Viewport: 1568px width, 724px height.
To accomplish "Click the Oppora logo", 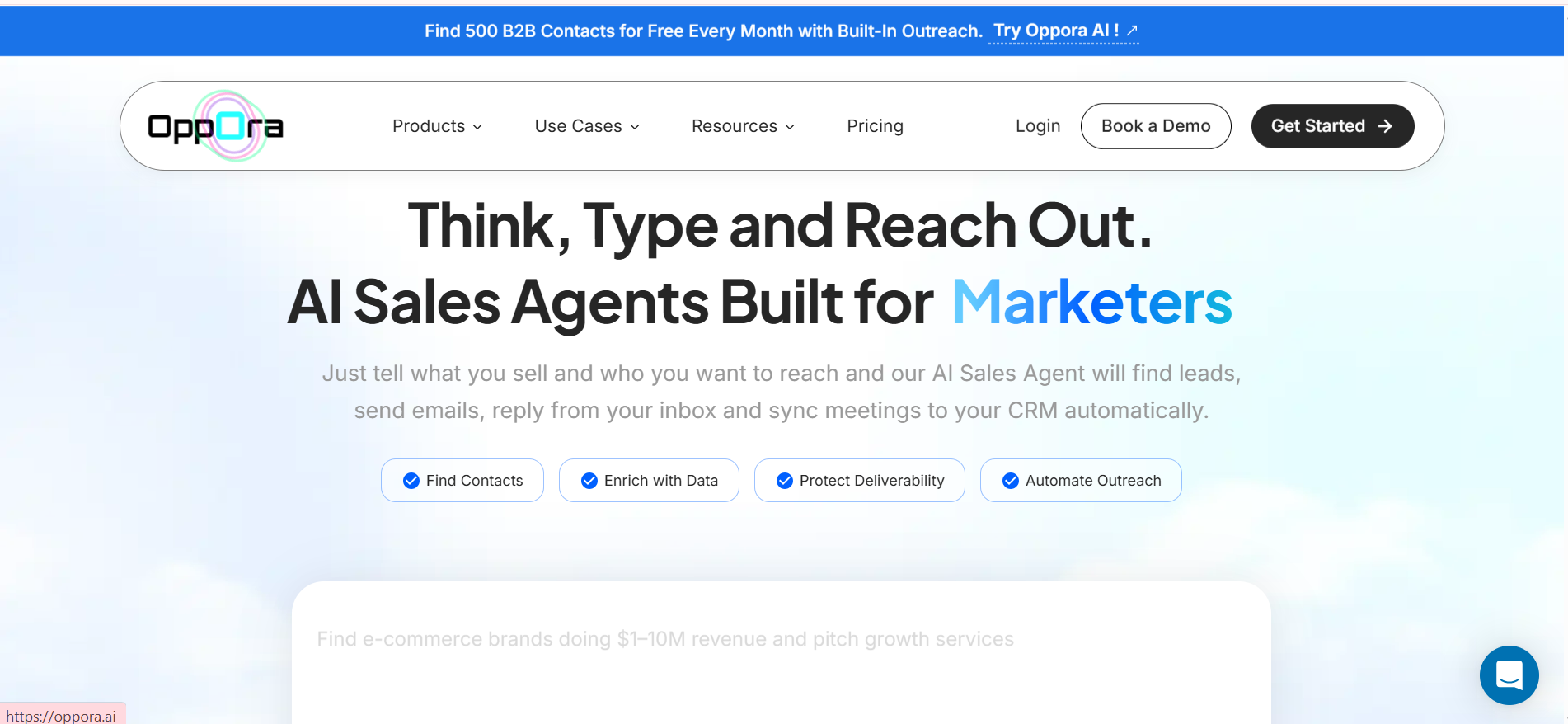I will coord(215,126).
